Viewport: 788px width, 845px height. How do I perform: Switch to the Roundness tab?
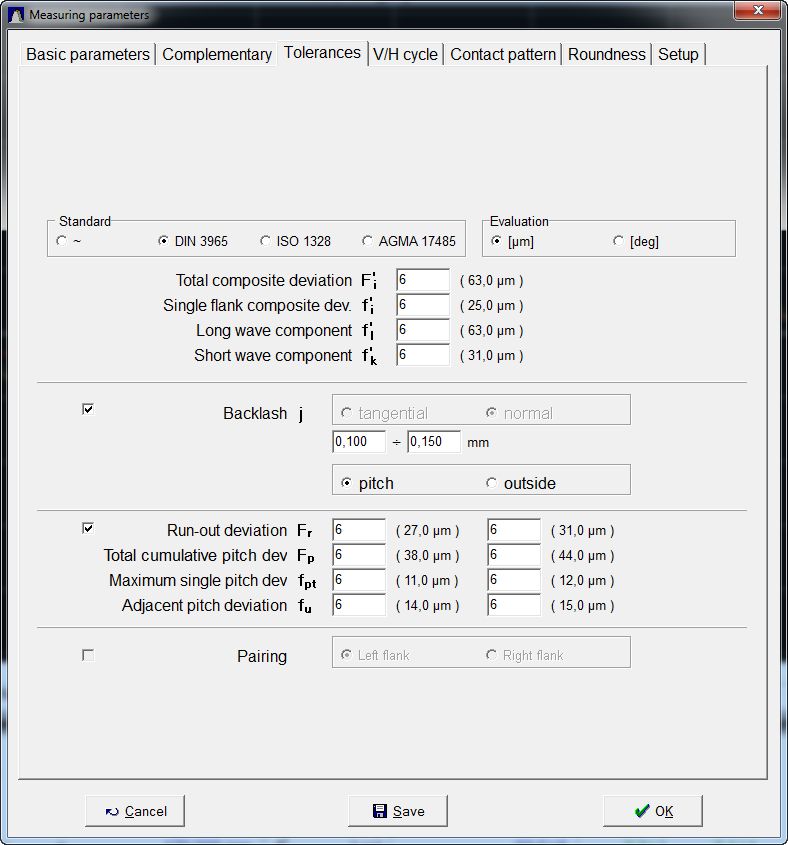click(606, 55)
